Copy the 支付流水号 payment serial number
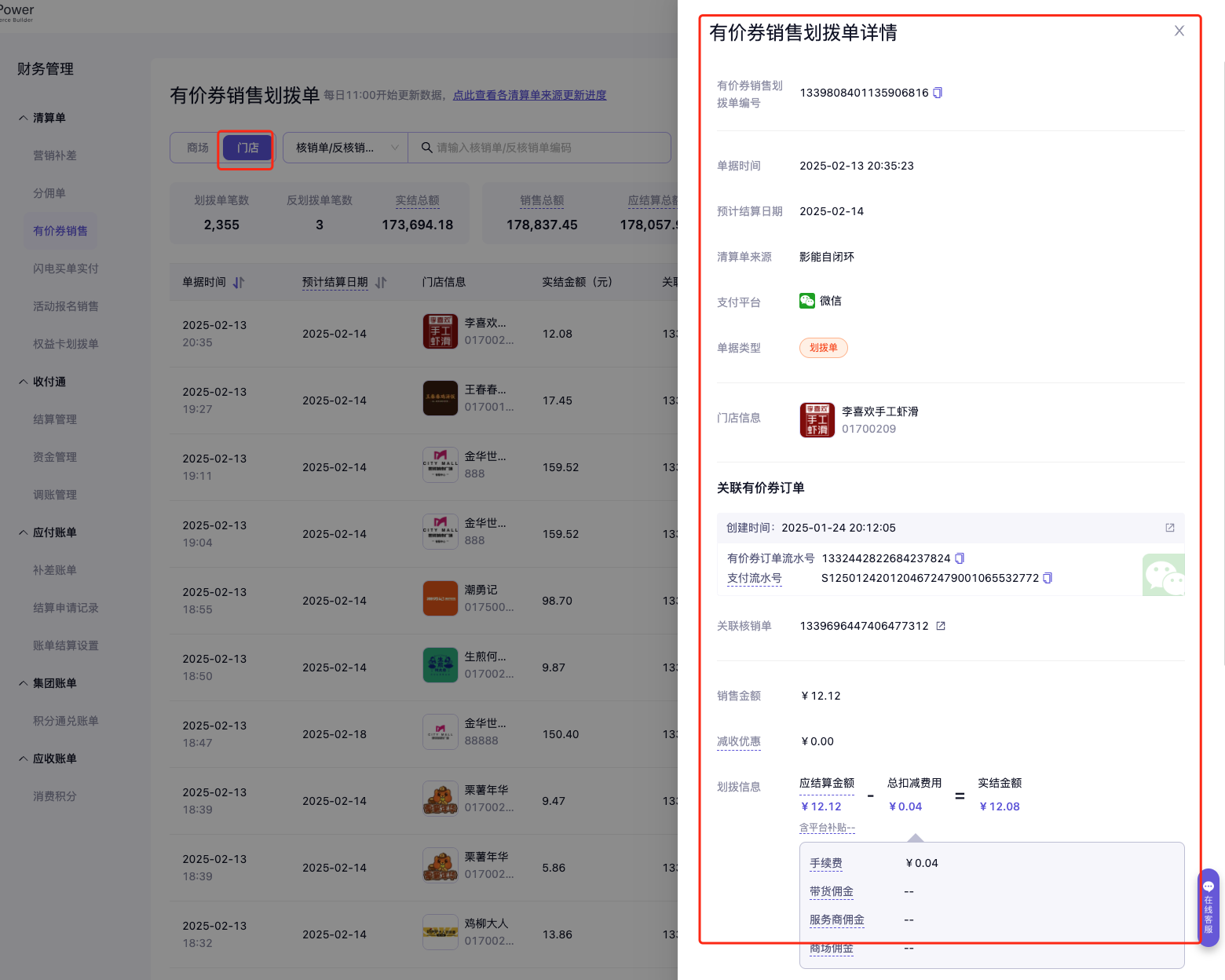Viewport: 1225px width, 980px height. [1048, 578]
